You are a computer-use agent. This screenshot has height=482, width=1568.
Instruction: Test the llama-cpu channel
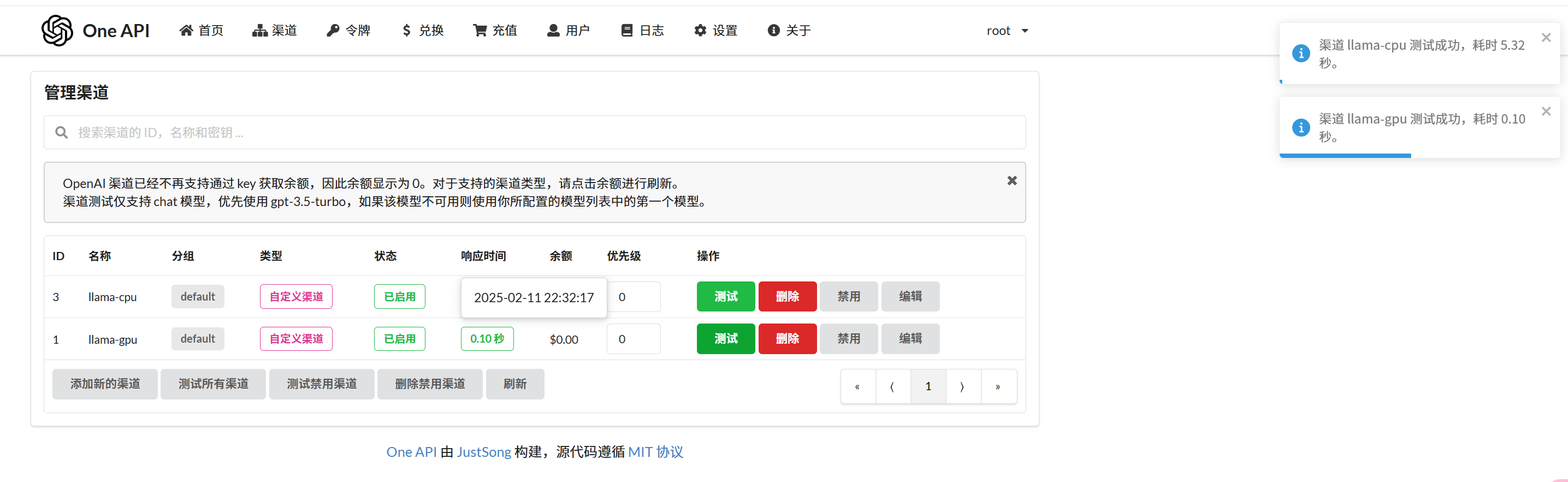pos(726,297)
